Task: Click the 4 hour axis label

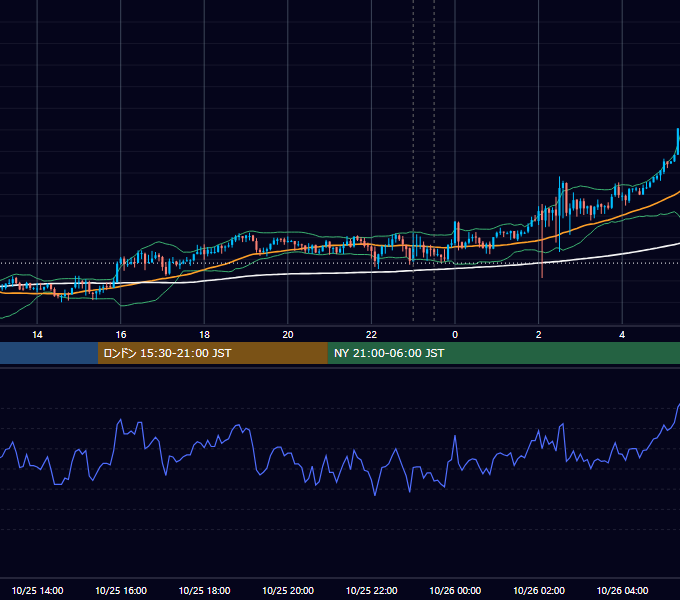Action: 622,335
